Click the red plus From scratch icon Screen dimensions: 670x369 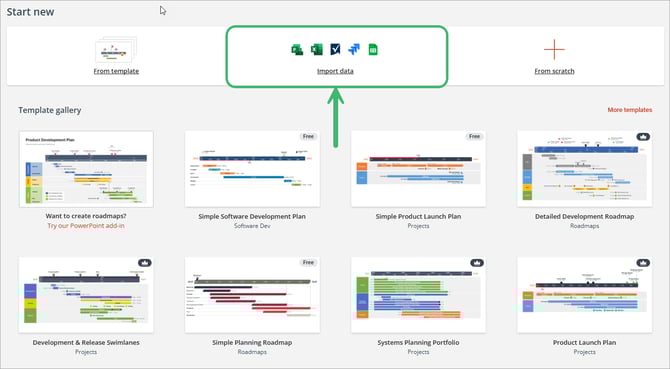coord(554,50)
